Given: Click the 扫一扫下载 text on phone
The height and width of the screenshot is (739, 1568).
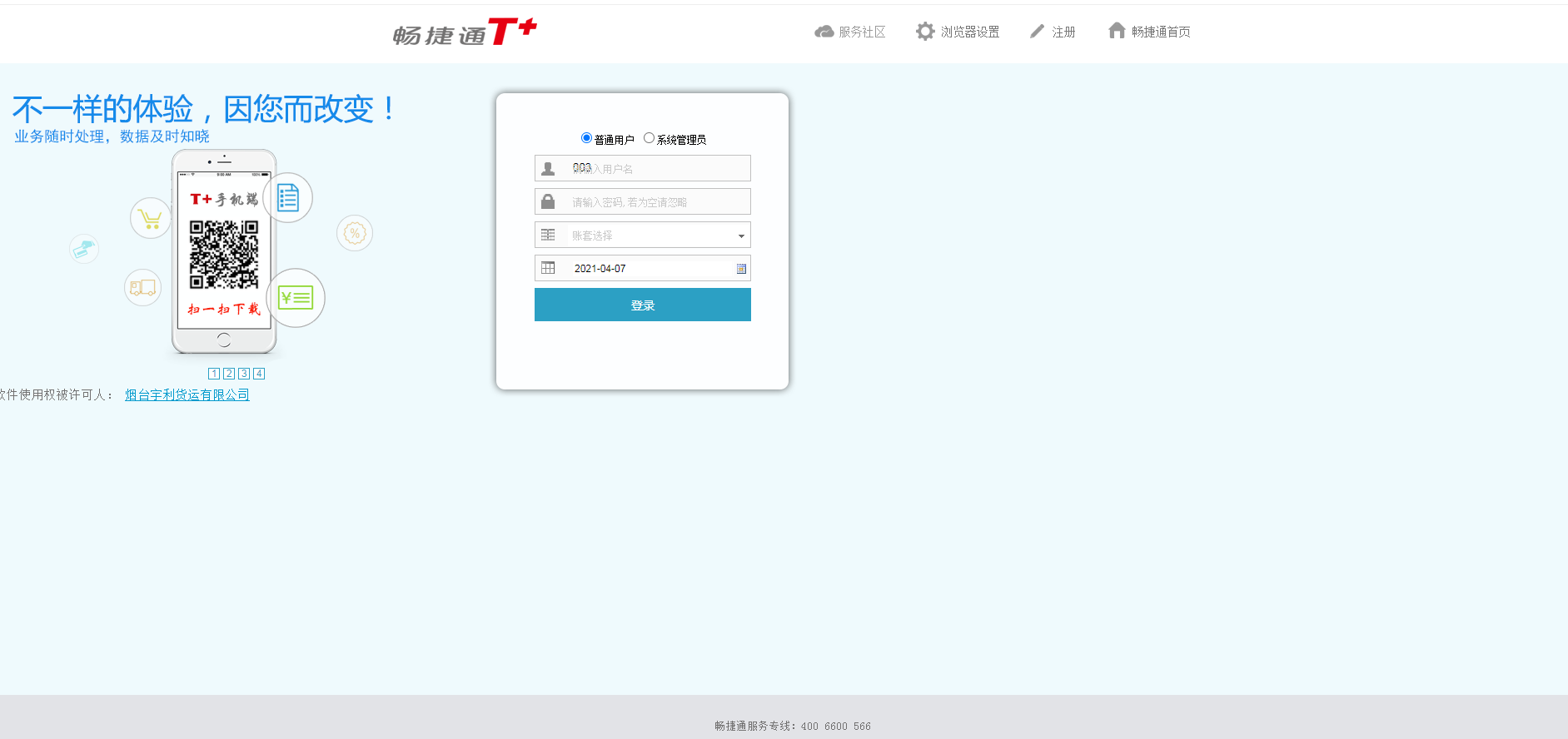Looking at the screenshot, I should point(224,309).
